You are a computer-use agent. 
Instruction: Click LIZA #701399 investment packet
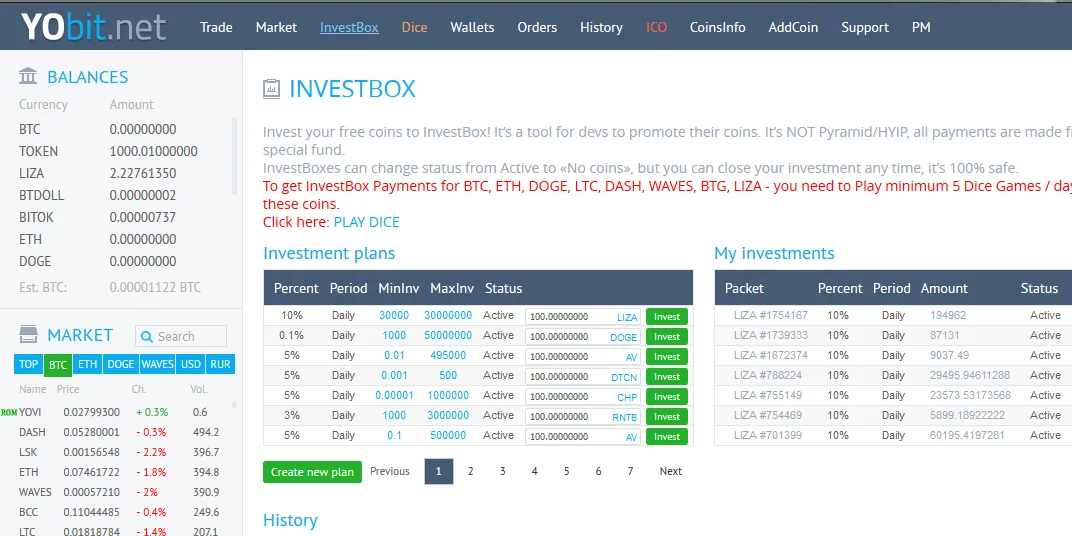[768, 436]
